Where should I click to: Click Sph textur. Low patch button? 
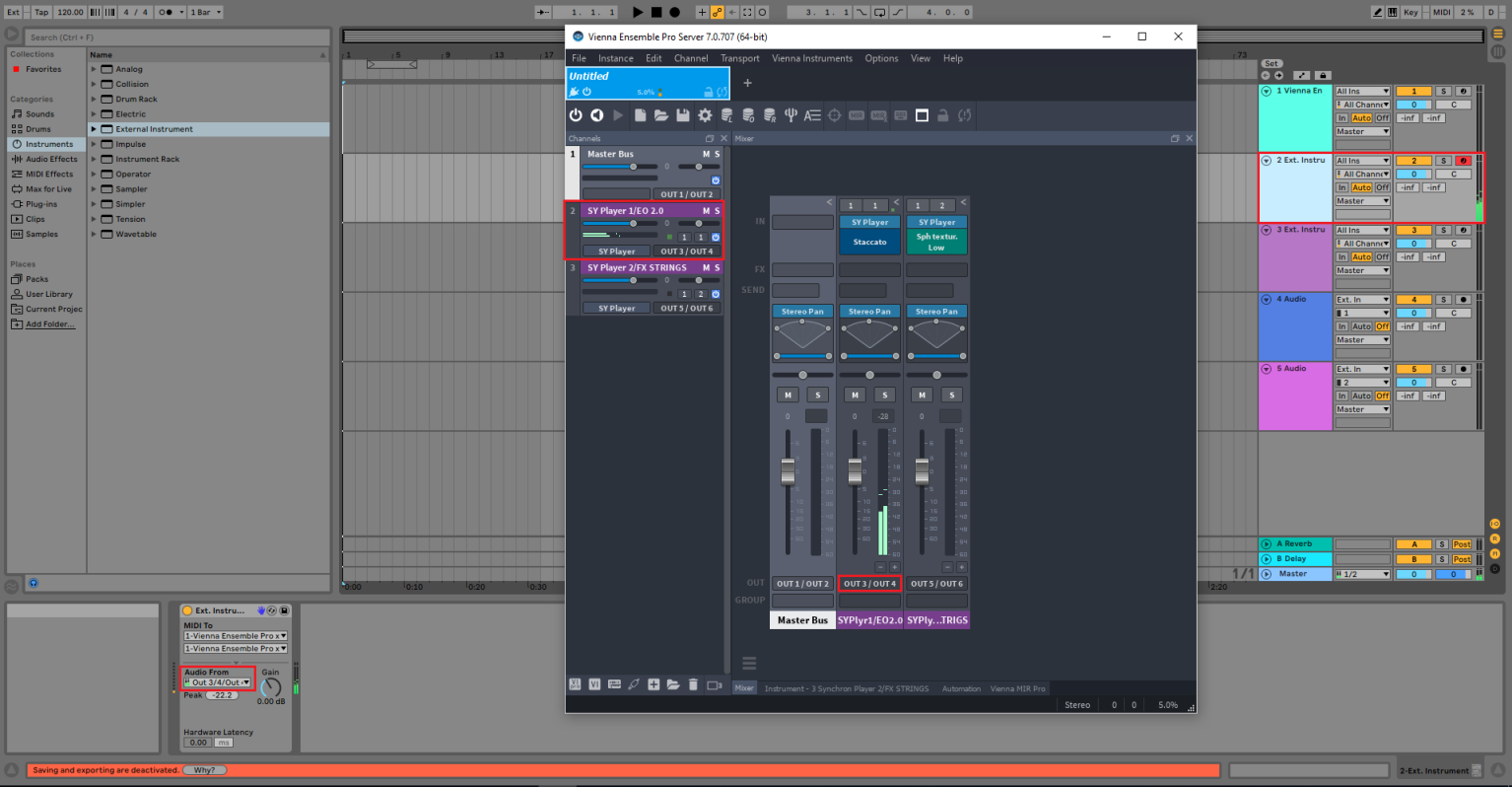[x=936, y=242]
